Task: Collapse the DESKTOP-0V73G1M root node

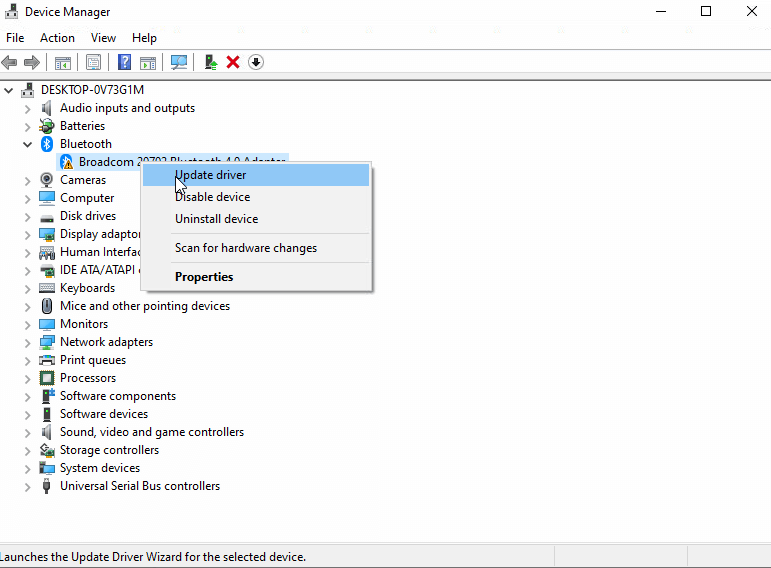Action: 9,90
